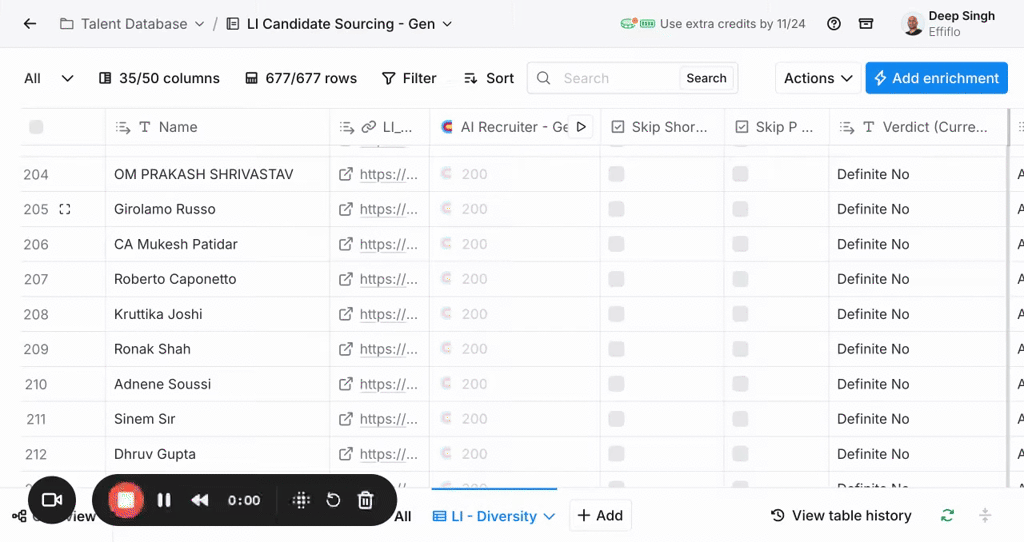Check Skip Shortlist box for OM PRAKASH SHRIVASTAV
Image resolution: width=1024 pixels, height=542 pixels.
[616, 174]
